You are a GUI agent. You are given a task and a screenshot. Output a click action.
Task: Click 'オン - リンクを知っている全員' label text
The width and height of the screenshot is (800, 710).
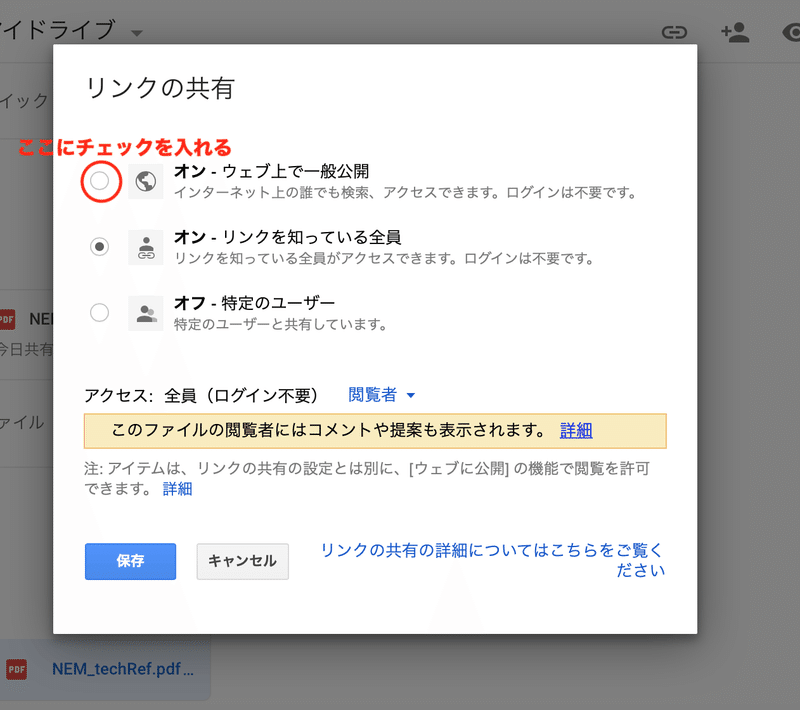(x=287, y=237)
